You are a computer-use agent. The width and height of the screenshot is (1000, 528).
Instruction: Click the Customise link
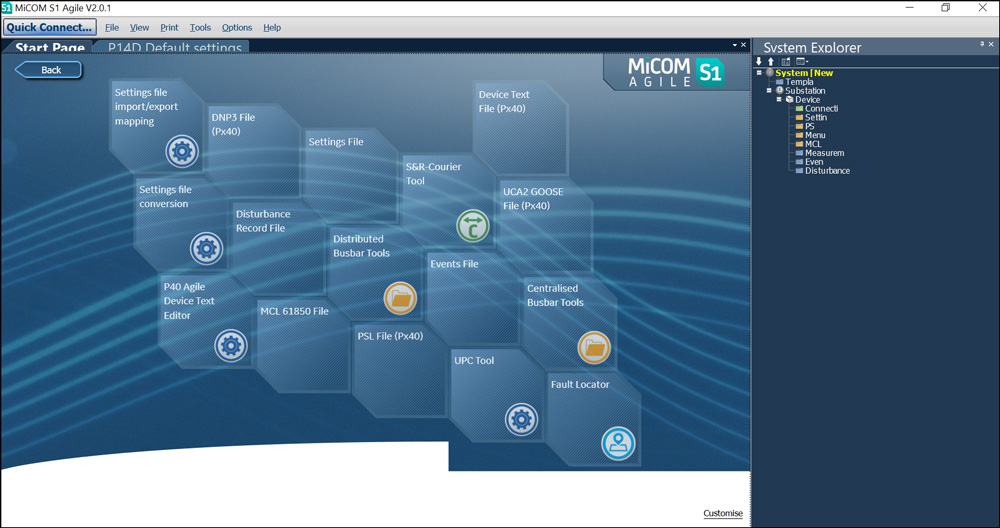pyautogui.click(x=723, y=513)
